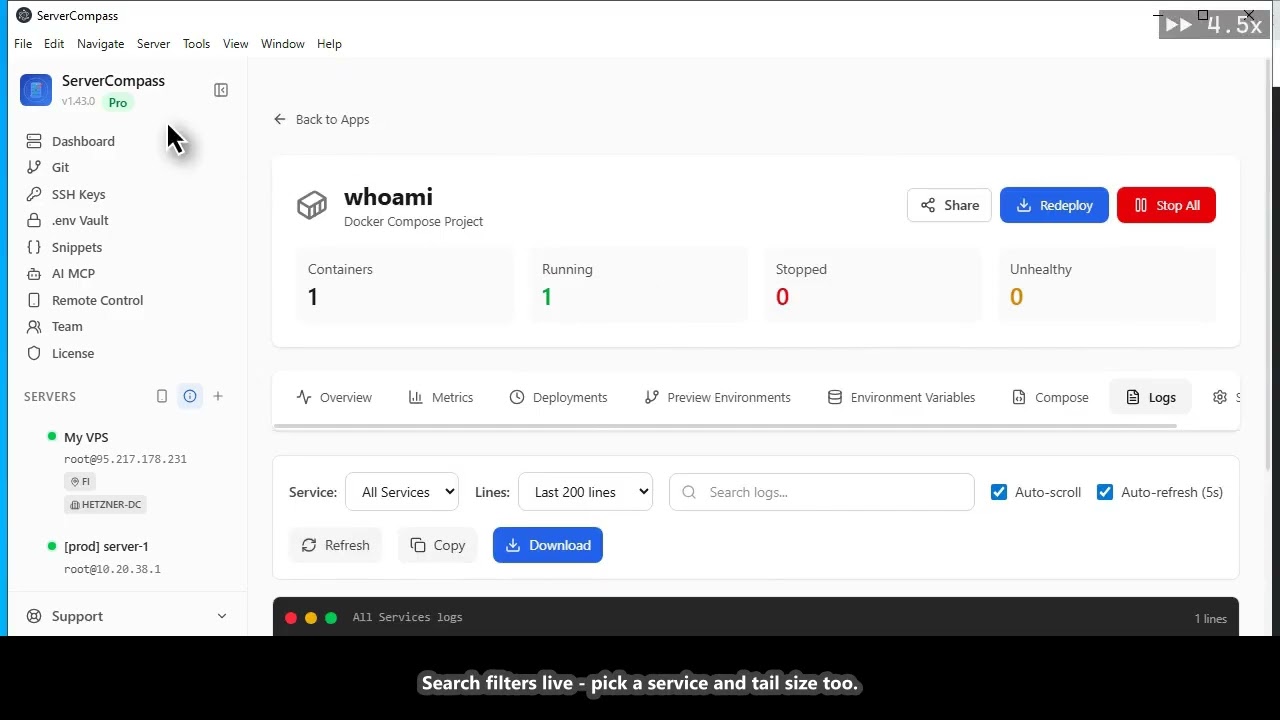Open the Help menu
Image resolution: width=1280 pixels, height=720 pixels.
tap(329, 44)
